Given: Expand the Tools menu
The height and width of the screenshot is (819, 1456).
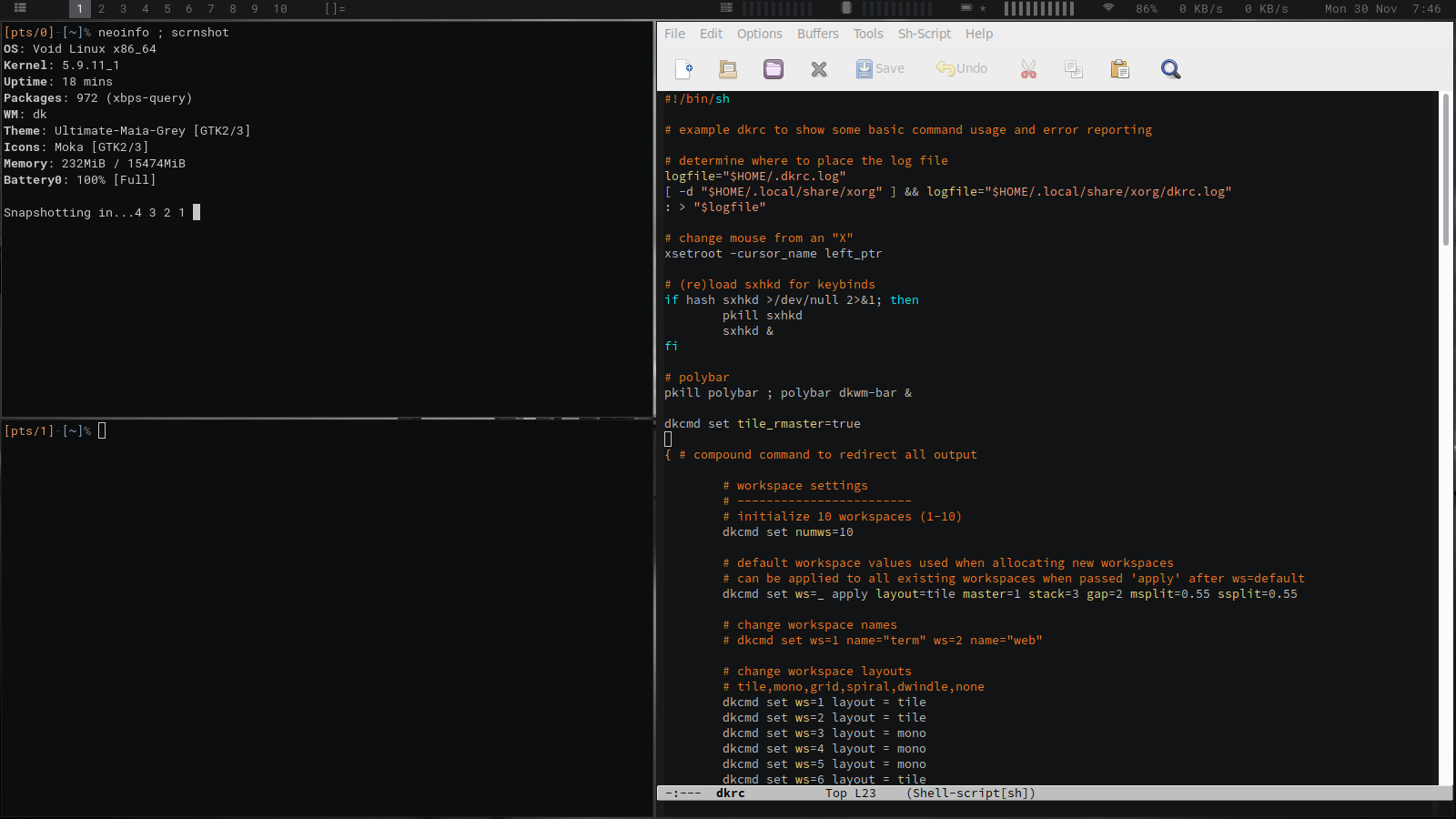Looking at the screenshot, I should 868,34.
